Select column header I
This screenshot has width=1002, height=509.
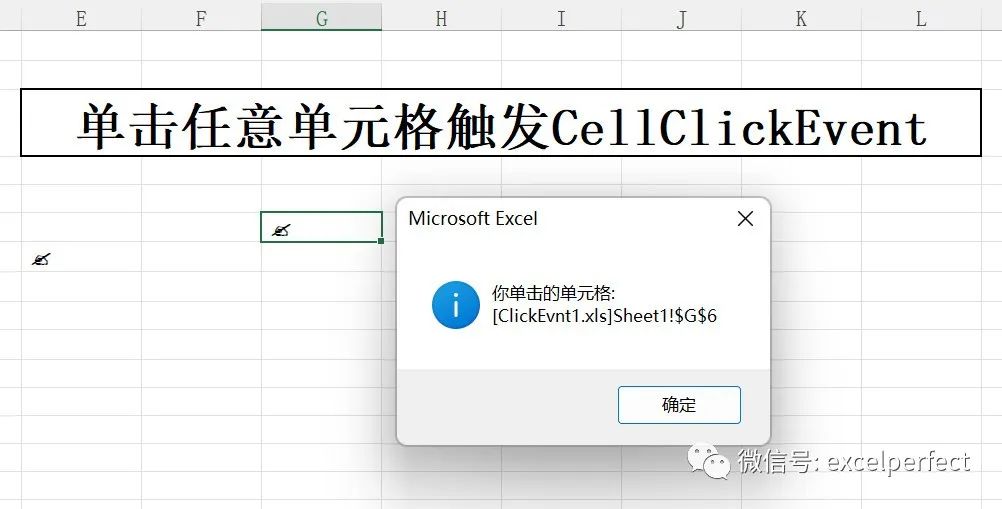click(561, 19)
